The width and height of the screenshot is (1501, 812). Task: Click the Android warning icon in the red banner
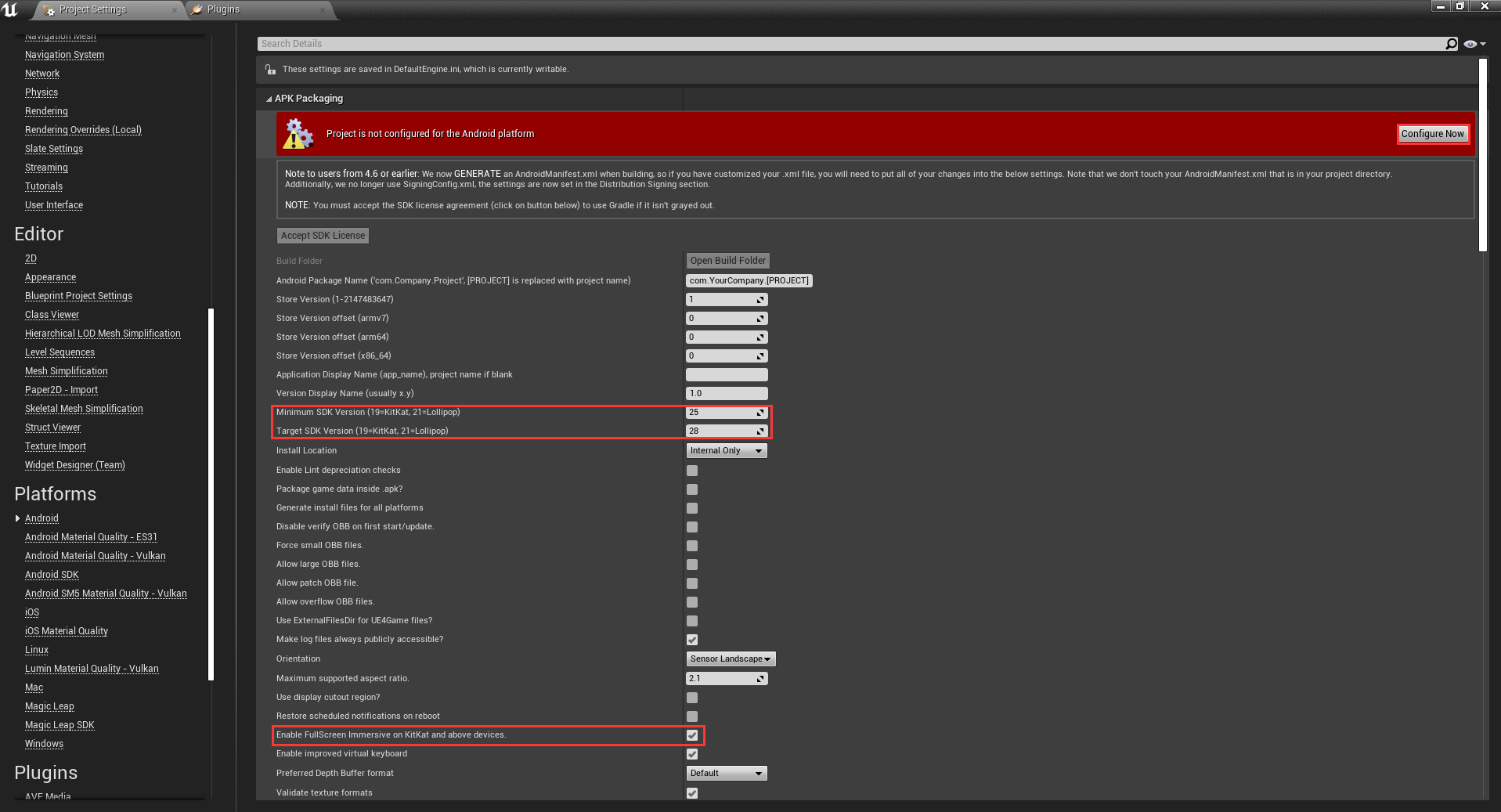pyautogui.click(x=297, y=133)
